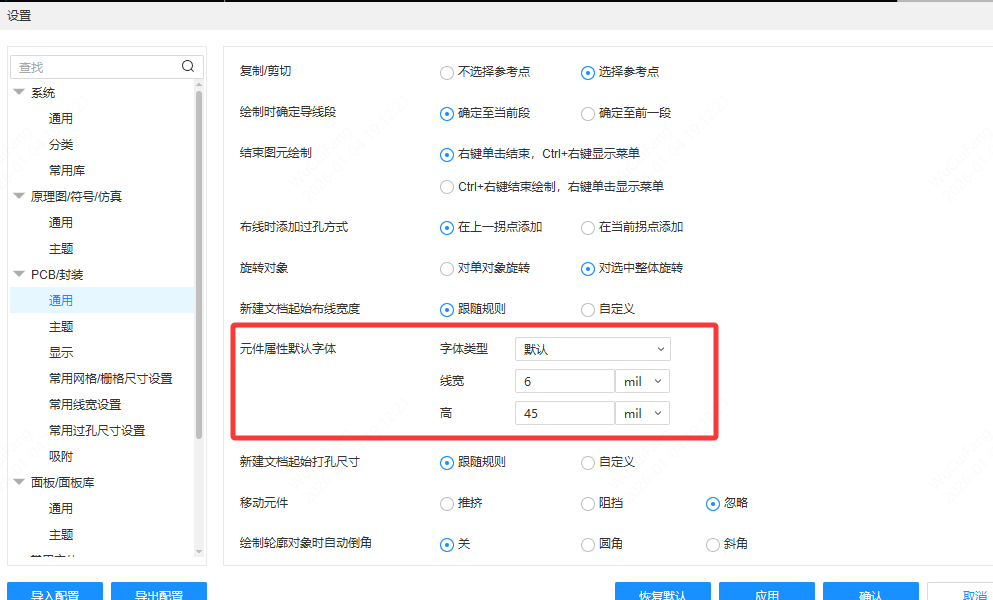Select 自定义 for 新建文档起始打孔尺寸

588,462
